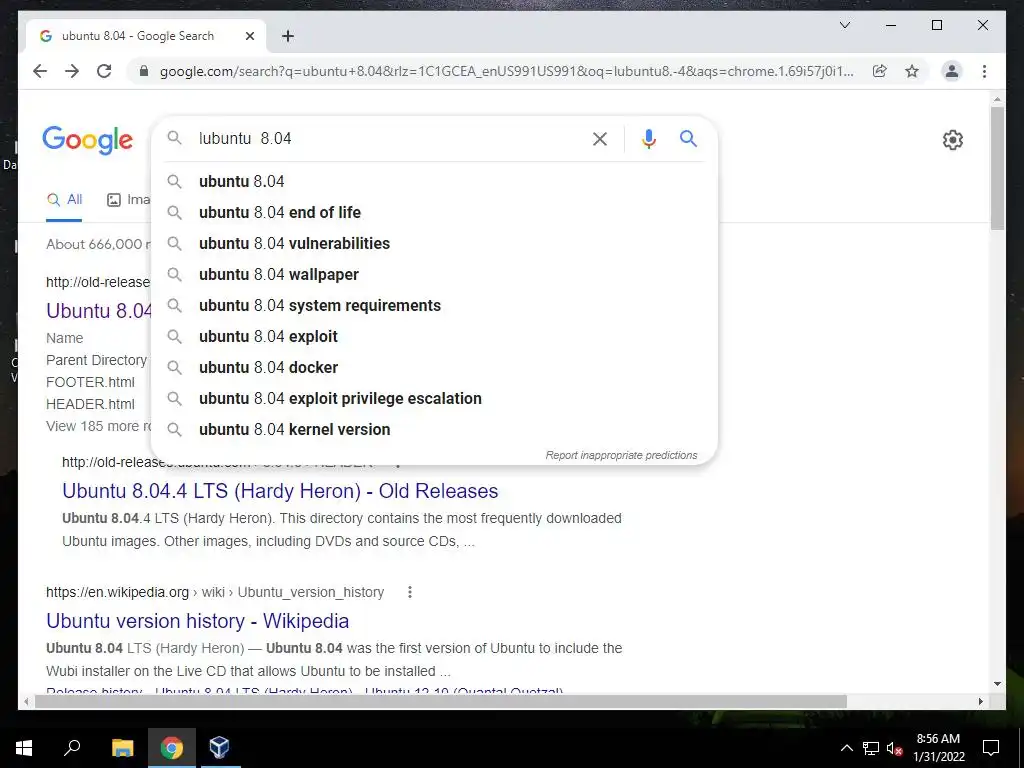Bookmark this tab with the star
Image resolution: width=1024 pixels, height=768 pixels.
tap(912, 71)
